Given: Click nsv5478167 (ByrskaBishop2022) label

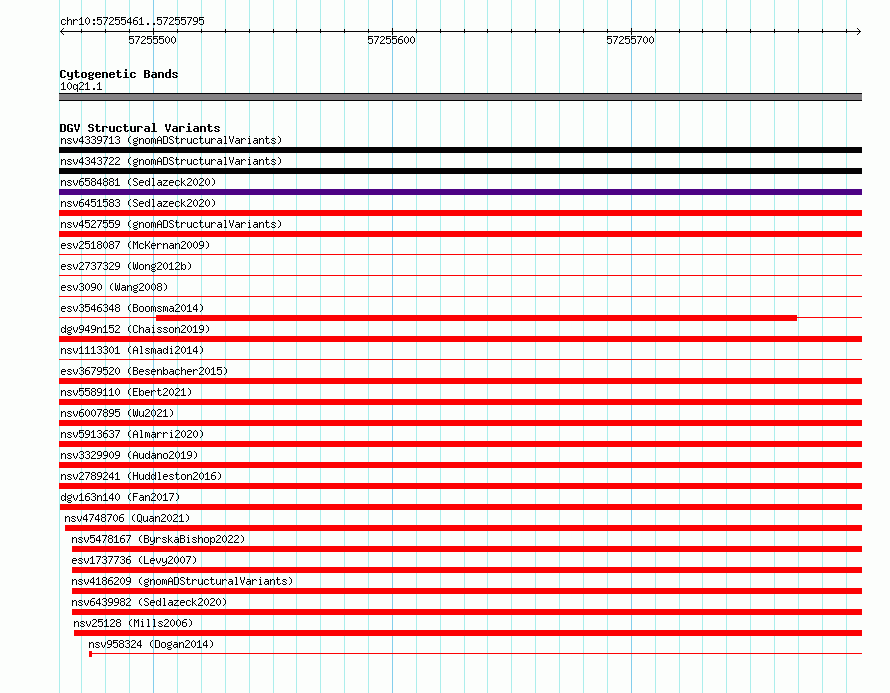Looking at the screenshot, I should click(158, 539).
